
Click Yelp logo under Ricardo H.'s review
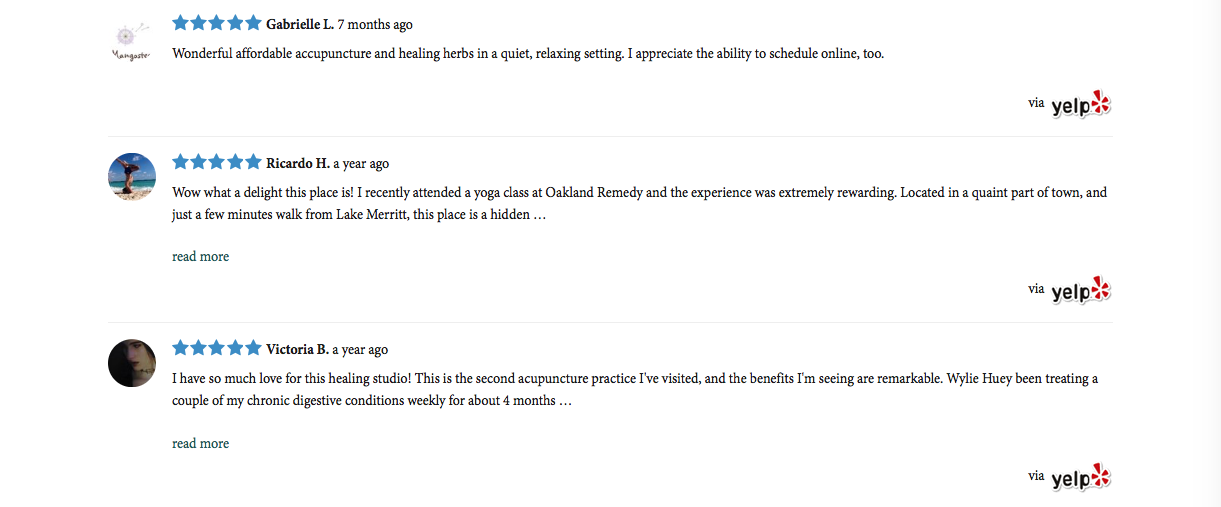pyautogui.click(x=1081, y=290)
